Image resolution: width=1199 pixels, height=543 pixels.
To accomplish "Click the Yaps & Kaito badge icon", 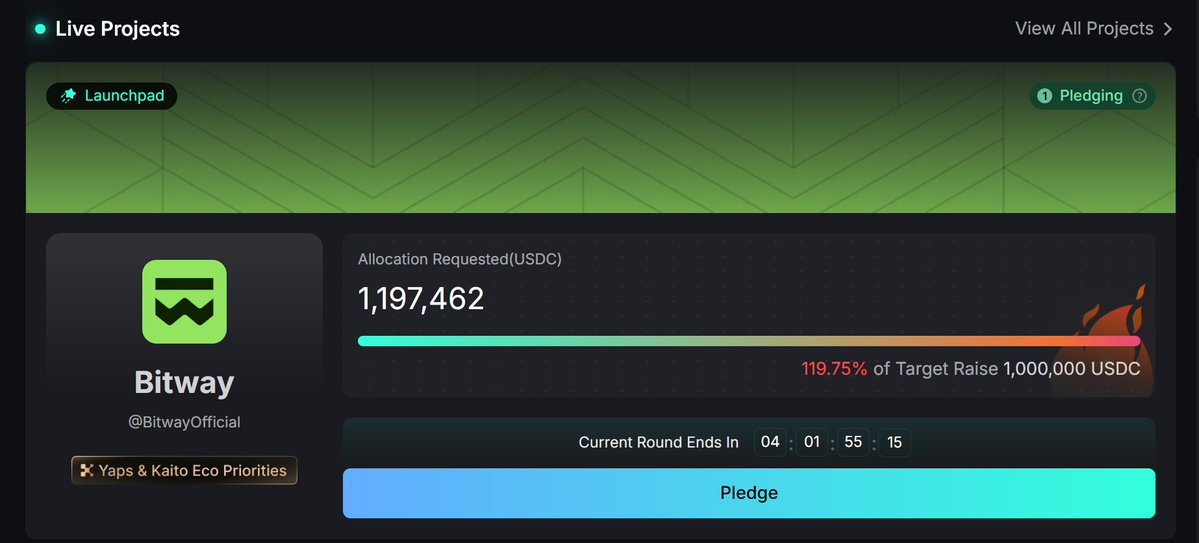I will point(87,471).
